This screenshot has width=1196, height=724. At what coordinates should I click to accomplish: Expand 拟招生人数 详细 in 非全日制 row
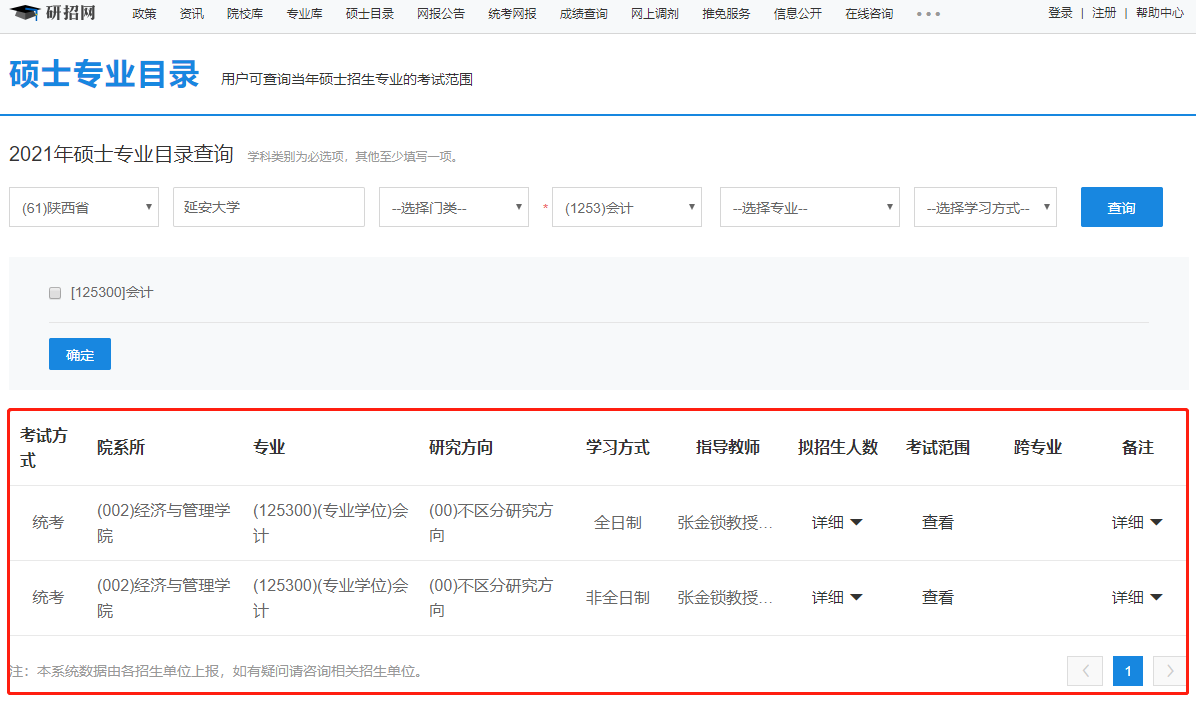pos(837,597)
